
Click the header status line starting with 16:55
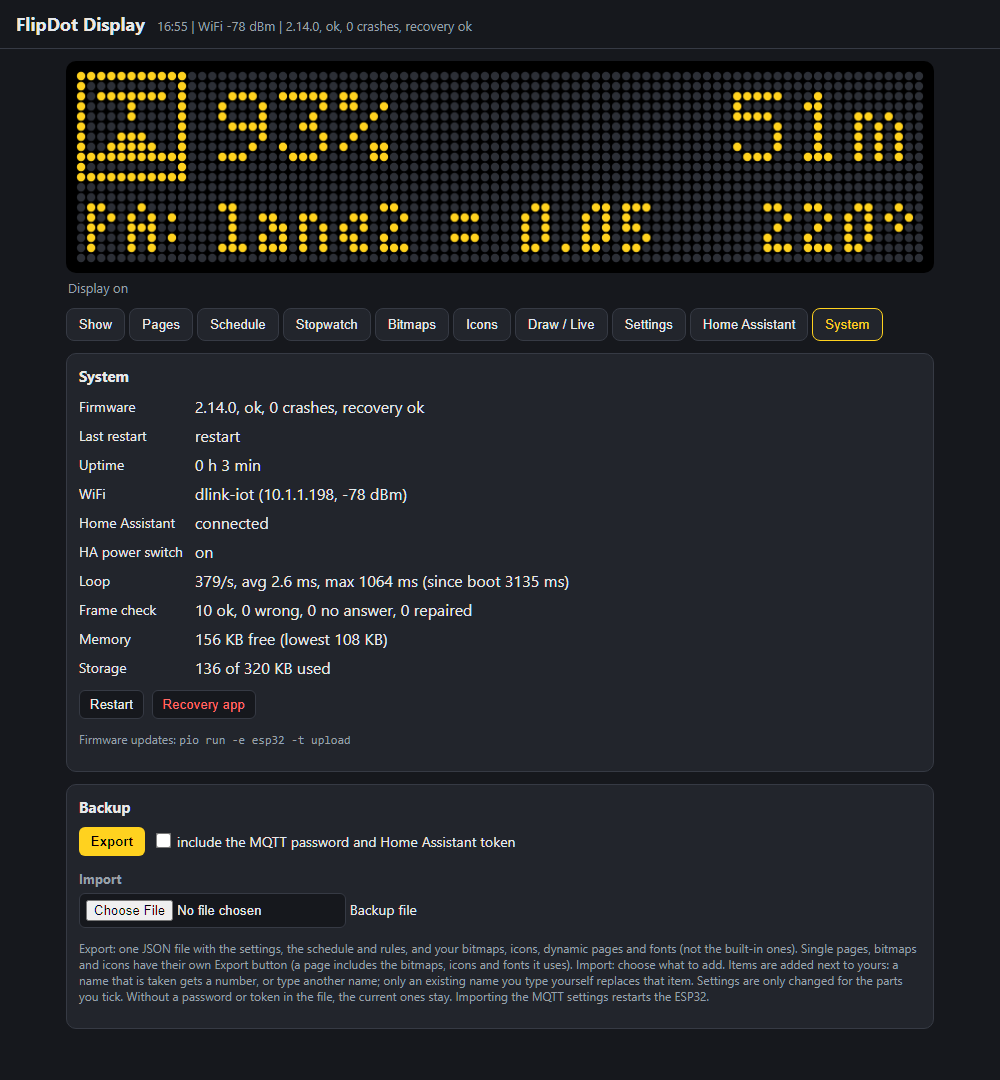pos(315,27)
